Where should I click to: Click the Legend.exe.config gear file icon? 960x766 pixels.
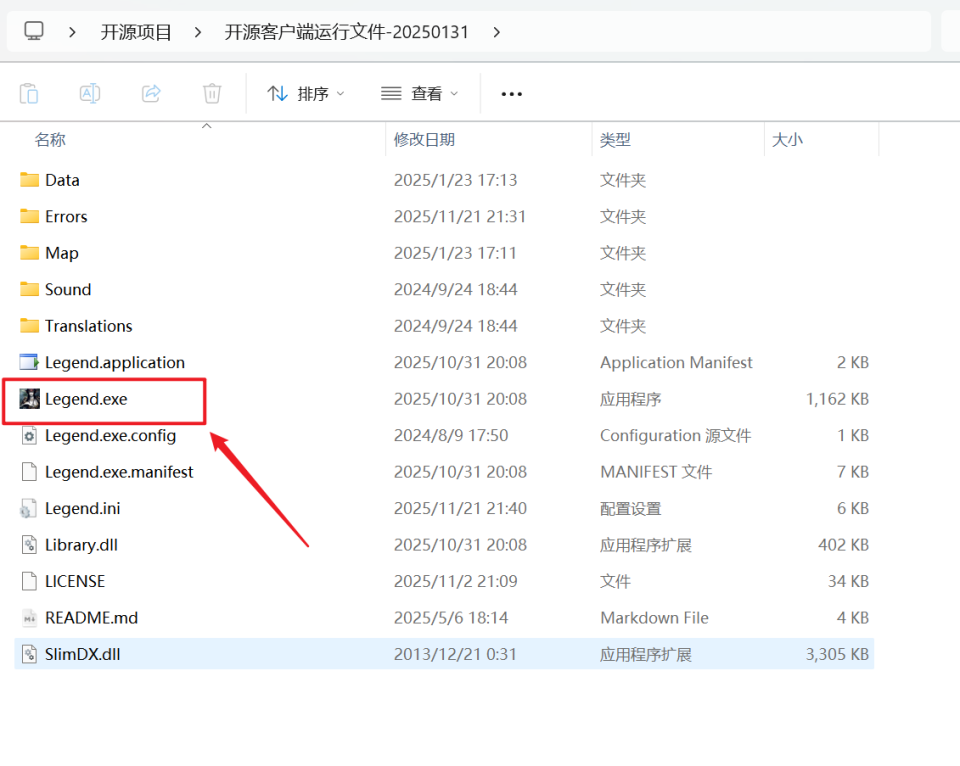(29, 435)
